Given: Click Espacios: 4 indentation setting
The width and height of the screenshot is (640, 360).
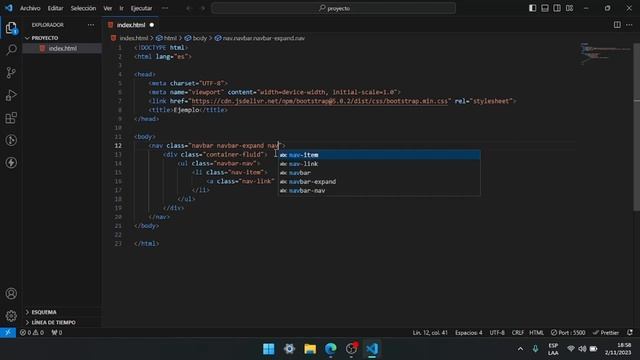Looking at the screenshot, I should point(469,333).
